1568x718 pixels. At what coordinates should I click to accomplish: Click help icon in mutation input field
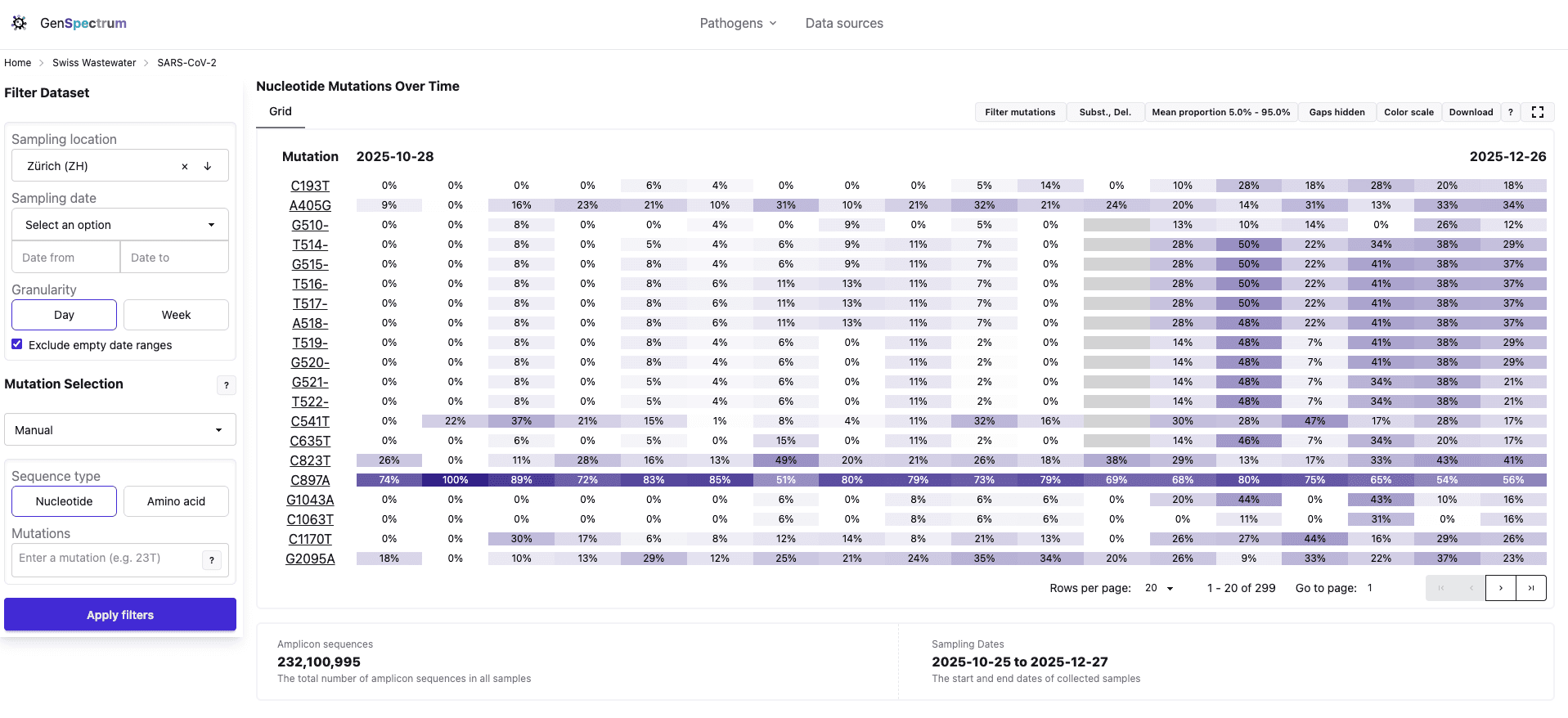(x=212, y=560)
